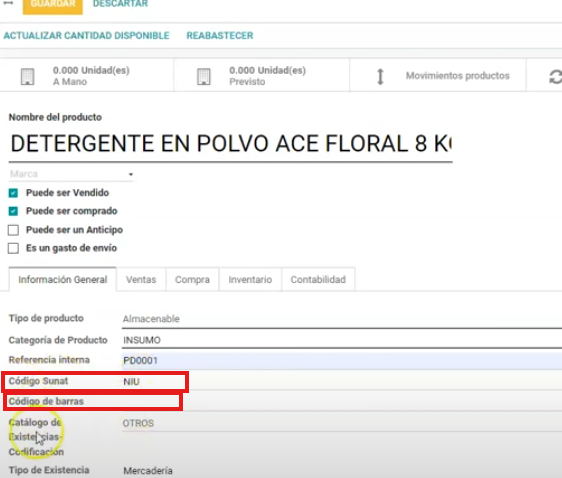Edit Referencia interna PD0001 field

(x=342, y=360)
